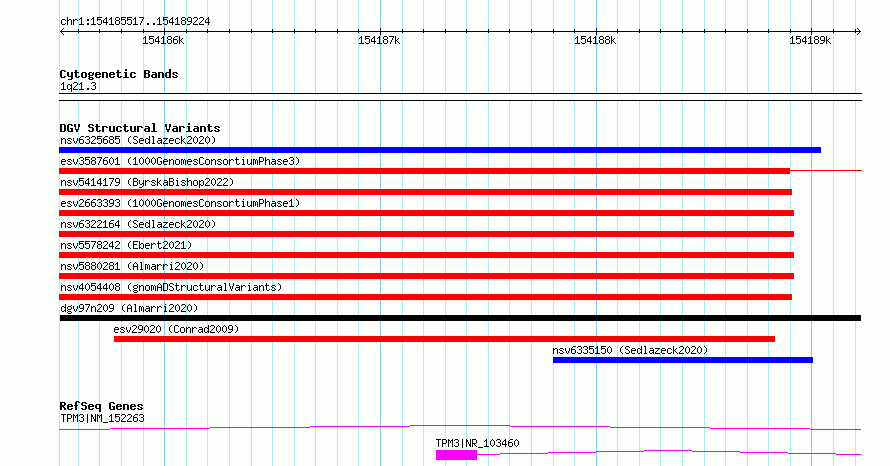Open the nsv5414179 (ByrskaBishop2022) label

(x=147, y=182)
